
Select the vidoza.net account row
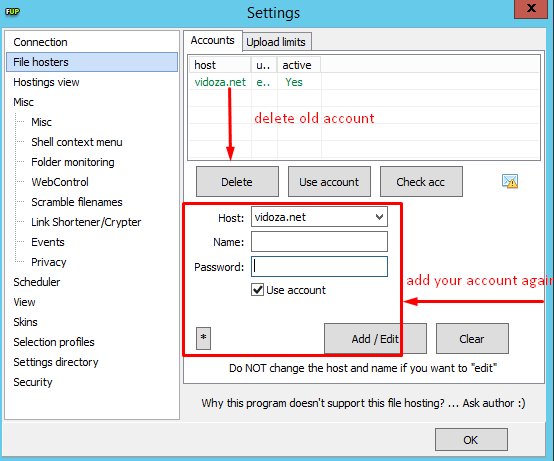(x=364, y=82)
